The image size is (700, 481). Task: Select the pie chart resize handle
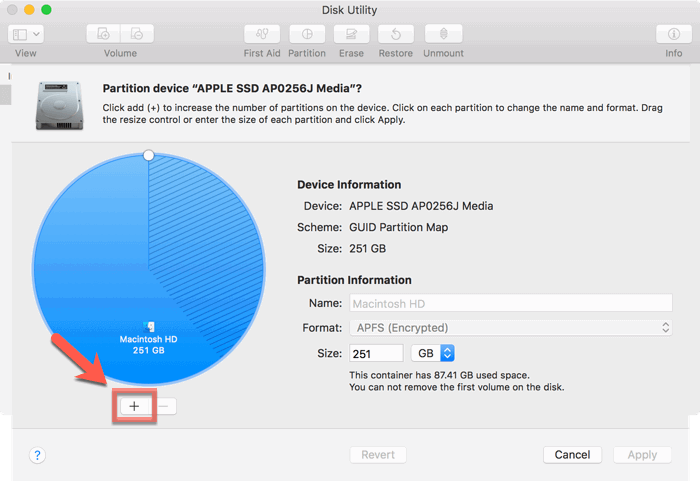click(x=149, y=155)
